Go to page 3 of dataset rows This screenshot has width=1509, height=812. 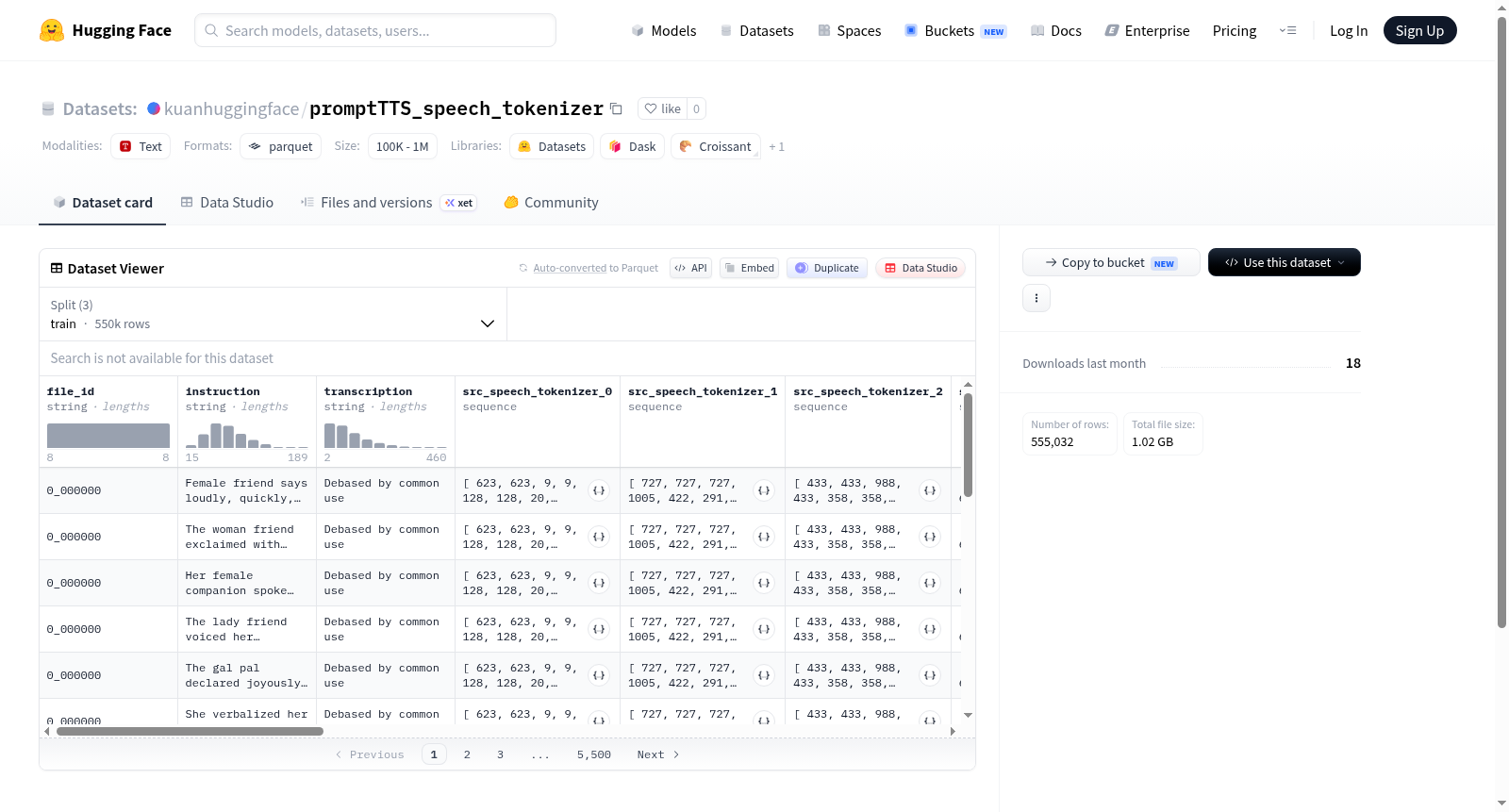[500, 754]
